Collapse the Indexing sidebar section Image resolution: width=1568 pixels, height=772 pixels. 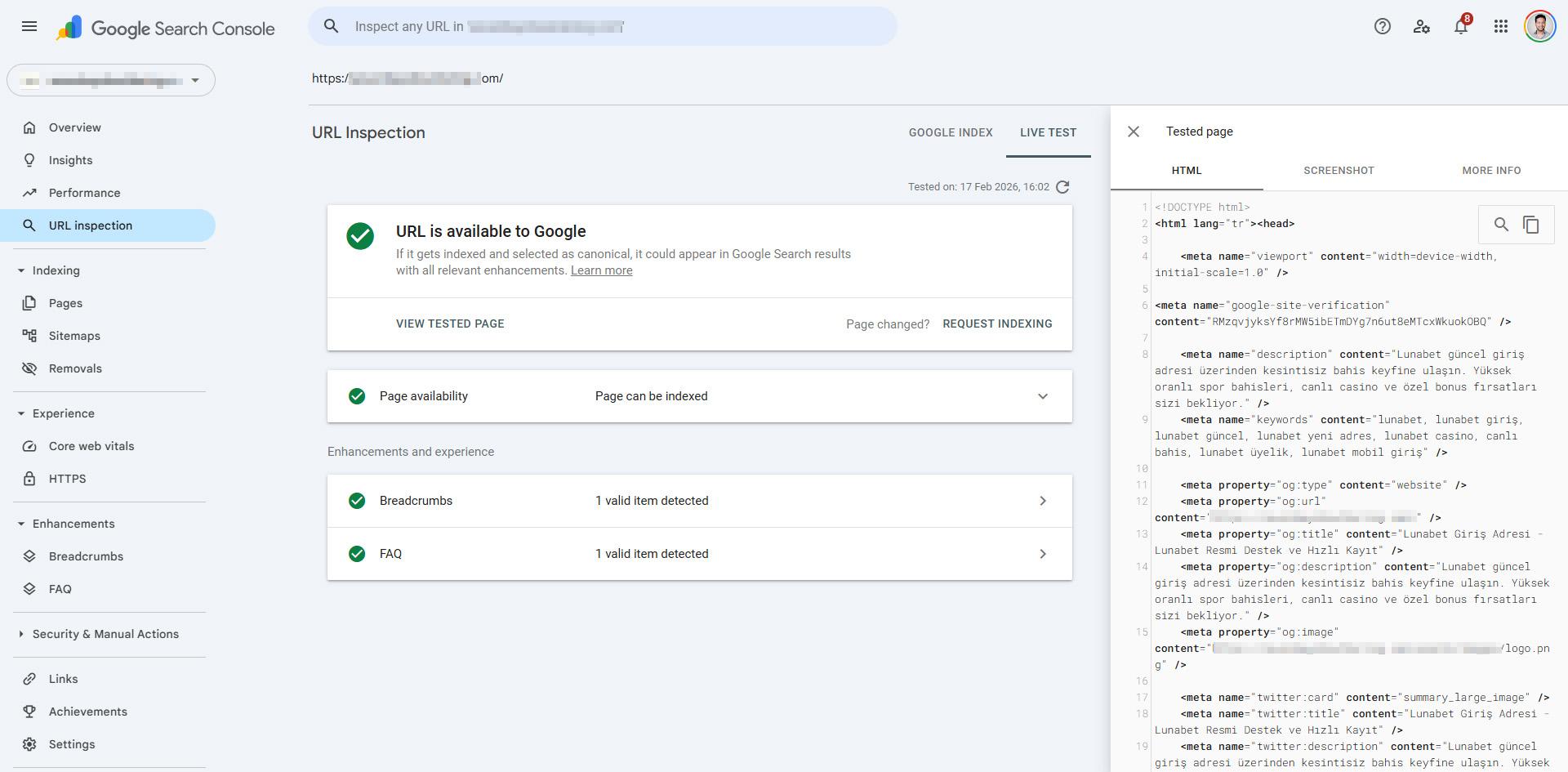[21, 270]
